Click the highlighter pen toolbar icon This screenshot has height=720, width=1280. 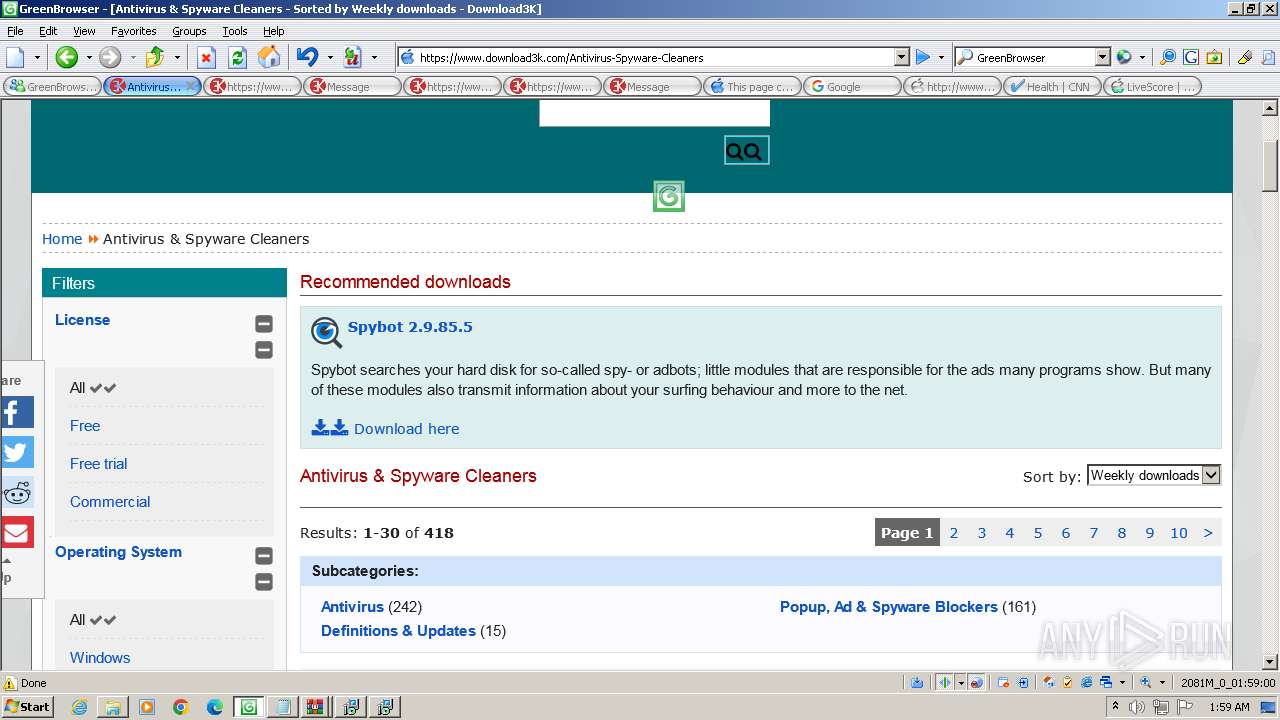(1245, 57)
